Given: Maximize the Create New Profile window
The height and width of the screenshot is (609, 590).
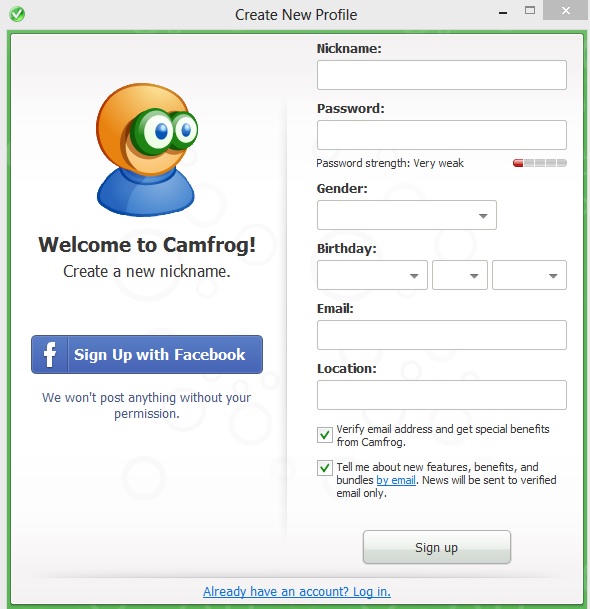Looking at the screenshot, I should 530,10.
